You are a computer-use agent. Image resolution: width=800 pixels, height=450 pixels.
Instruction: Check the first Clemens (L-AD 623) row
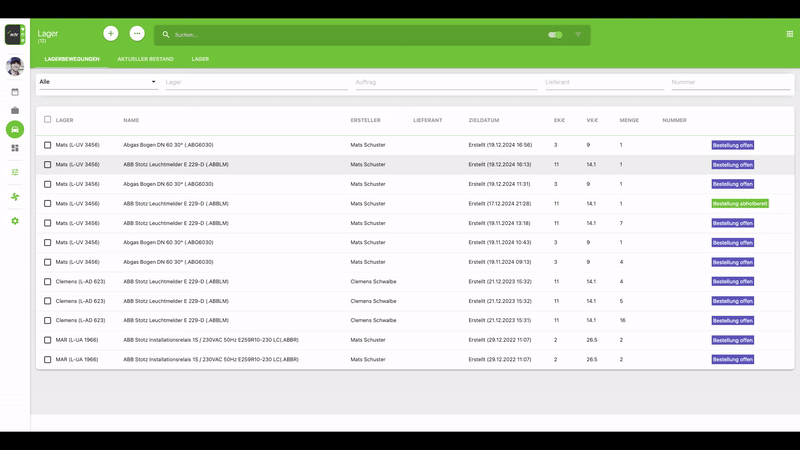click(47, 282)
